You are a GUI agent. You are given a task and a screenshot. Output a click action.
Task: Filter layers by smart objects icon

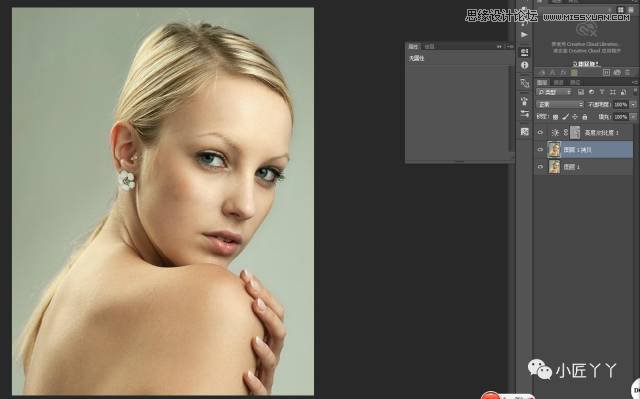(623, 92)
